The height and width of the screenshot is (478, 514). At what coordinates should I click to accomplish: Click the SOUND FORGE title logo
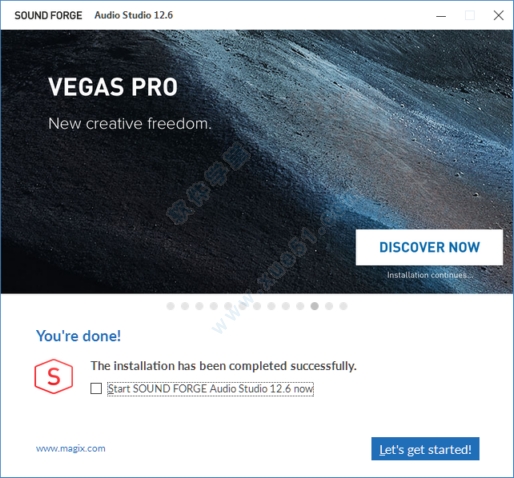point(48,15)
